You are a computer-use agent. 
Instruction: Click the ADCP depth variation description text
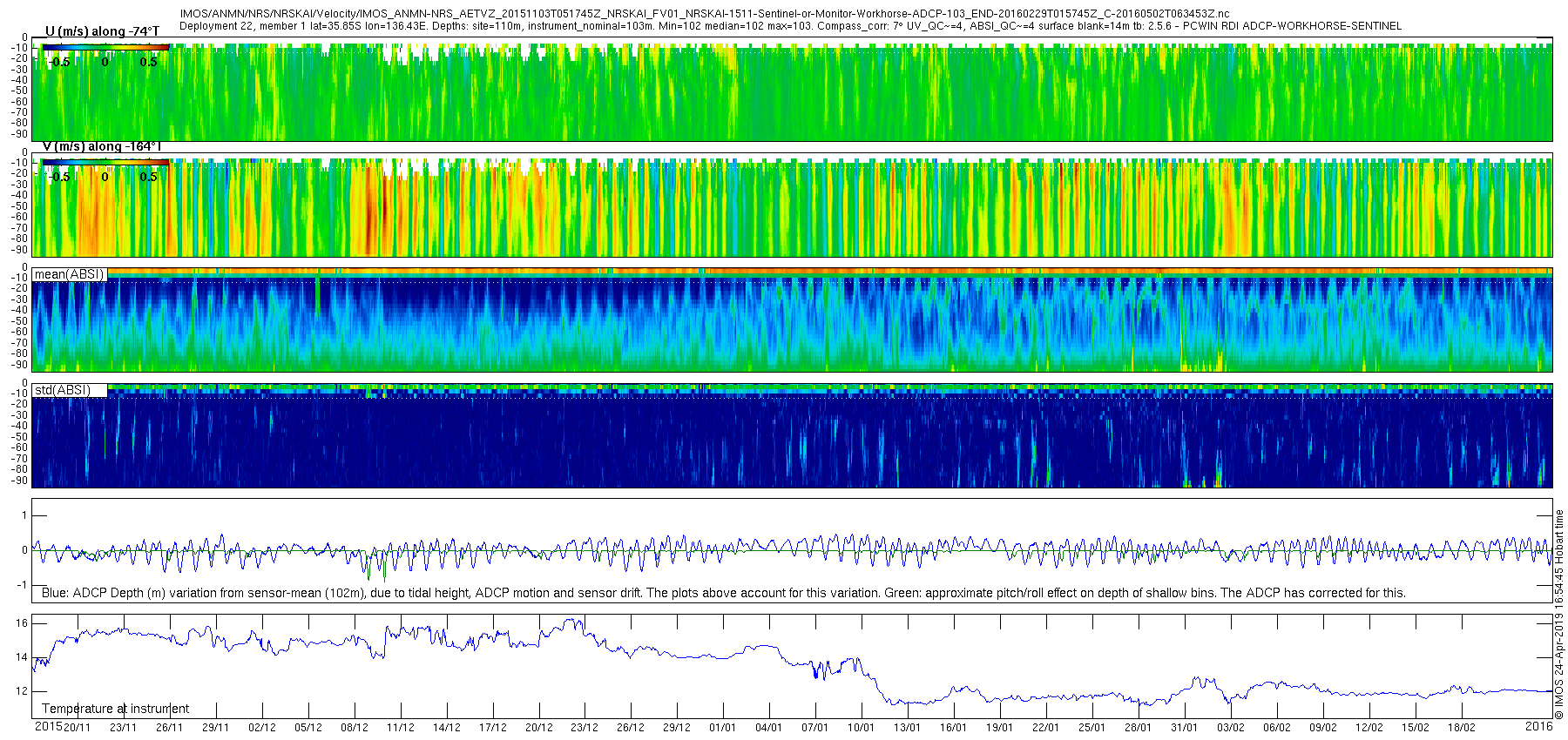723,593
